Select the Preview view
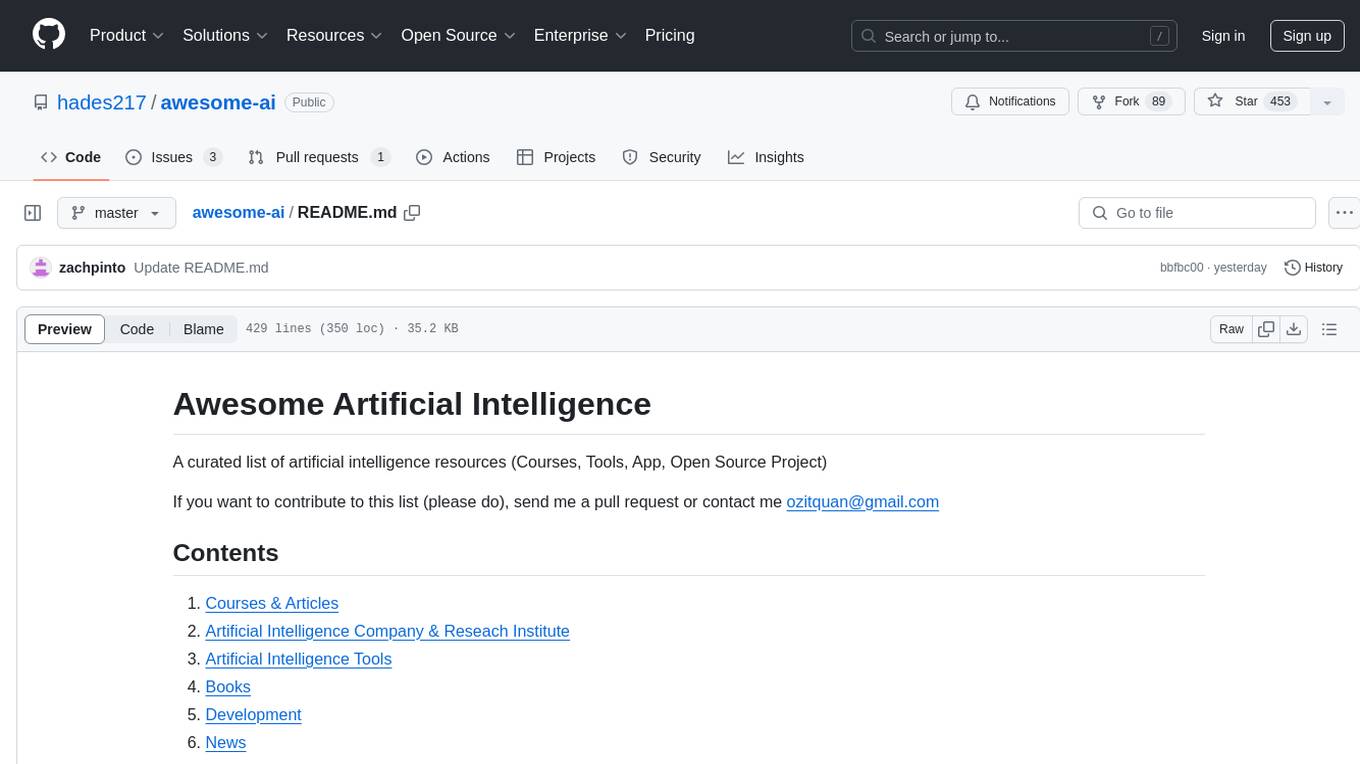The height and width of the screenshot is (764, 1360). [65, 329]
